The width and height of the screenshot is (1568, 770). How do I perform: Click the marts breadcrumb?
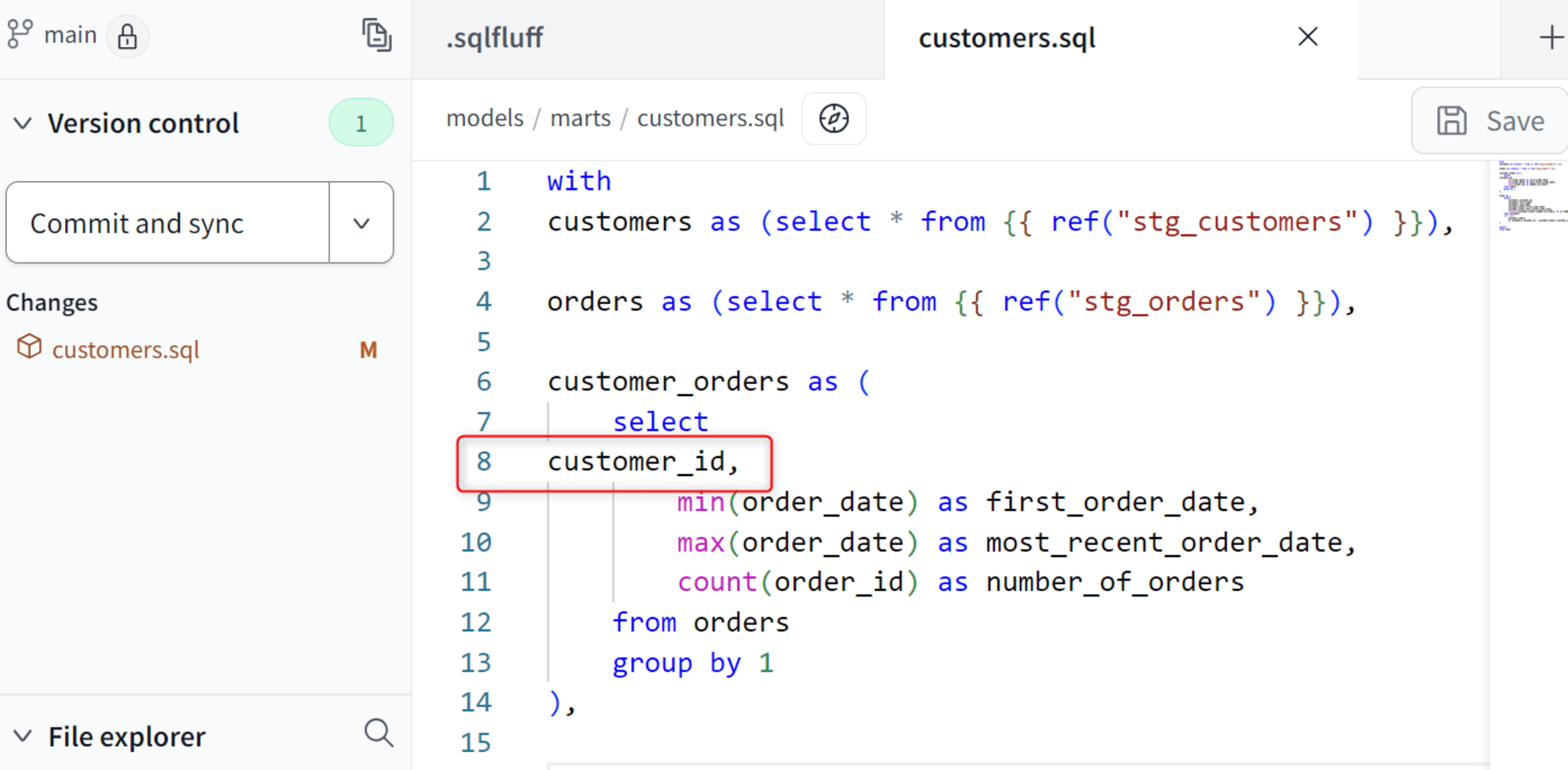click(580, 118)
